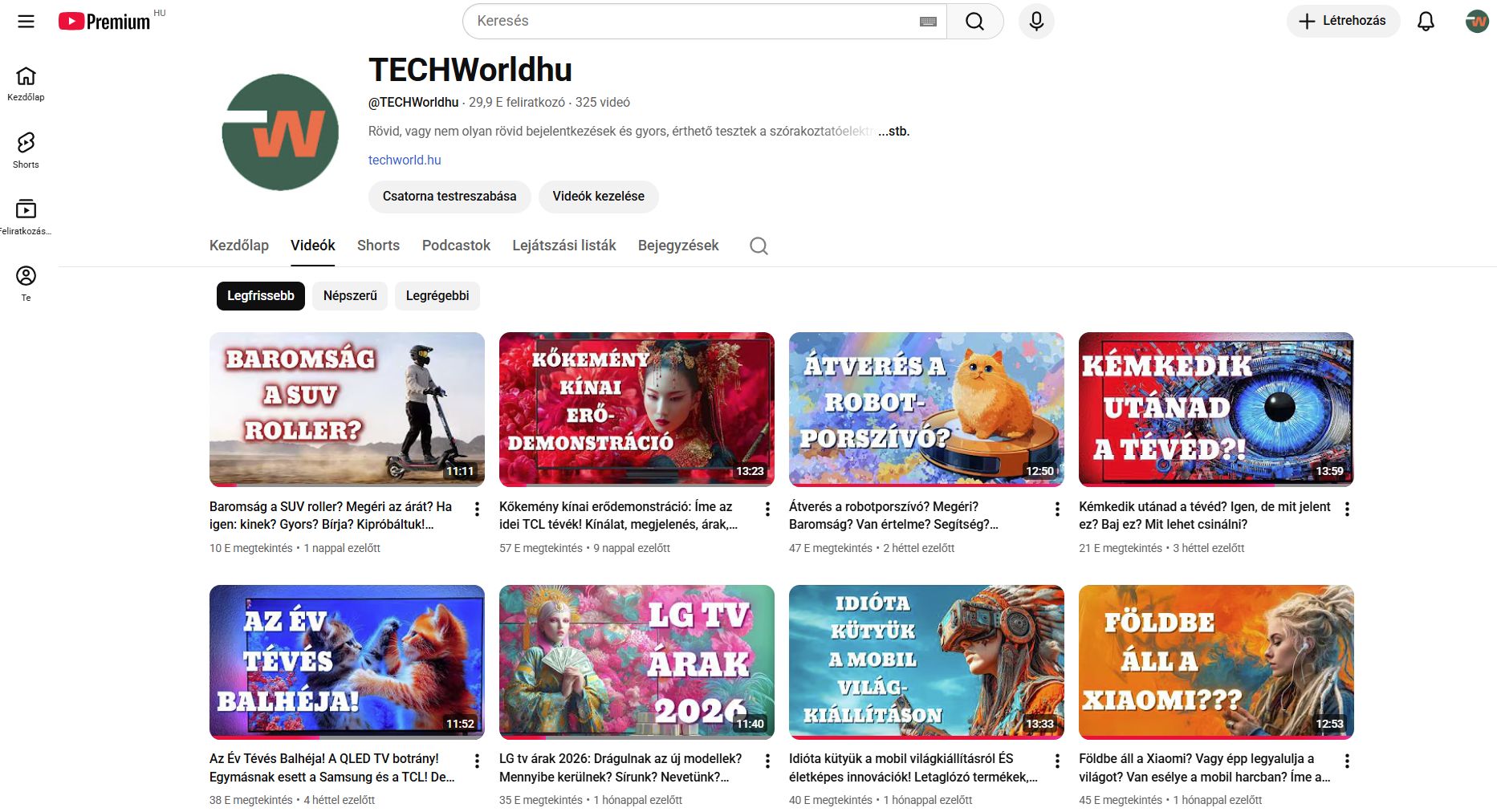
Task: Click the TECHWorldhu channel avatar
Action: tap(280, 132)
